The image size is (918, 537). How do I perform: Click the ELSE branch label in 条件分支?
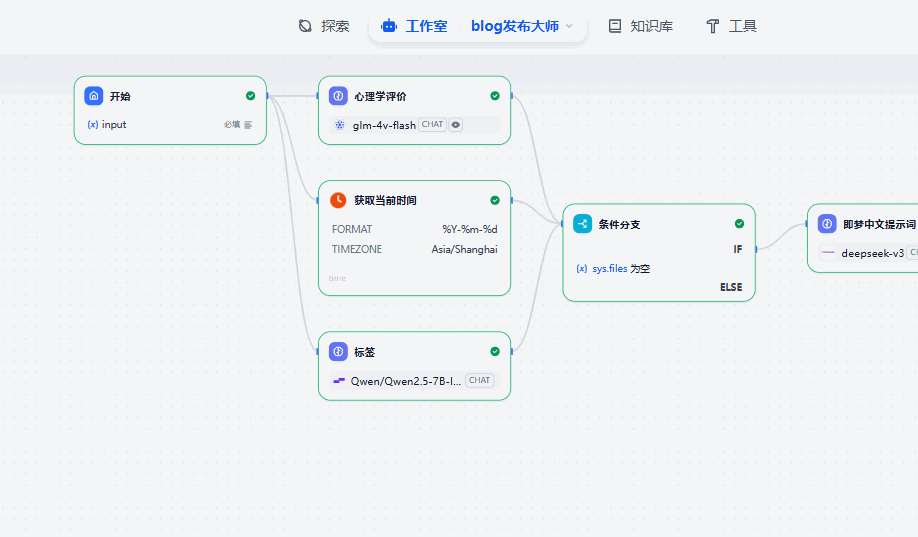click(731, 287)
